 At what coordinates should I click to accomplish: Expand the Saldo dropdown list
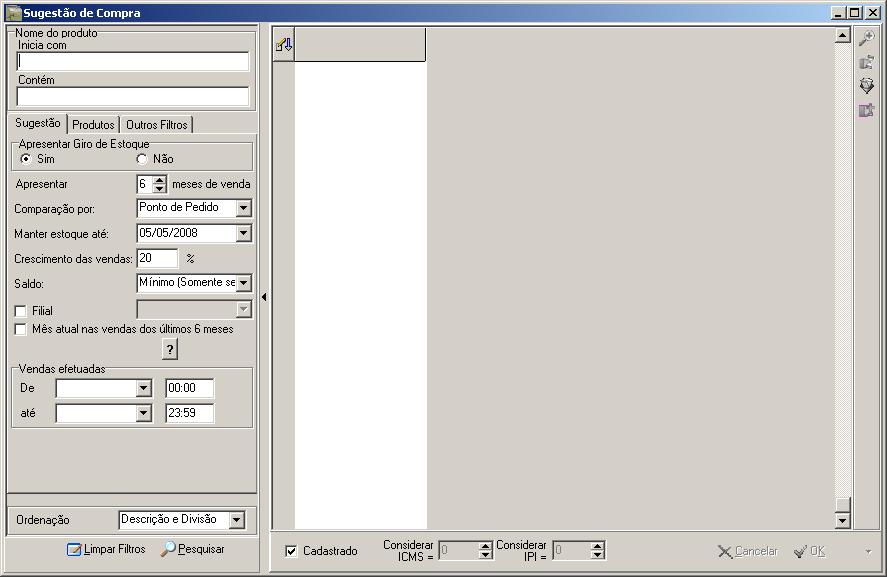tap(243, 283)
